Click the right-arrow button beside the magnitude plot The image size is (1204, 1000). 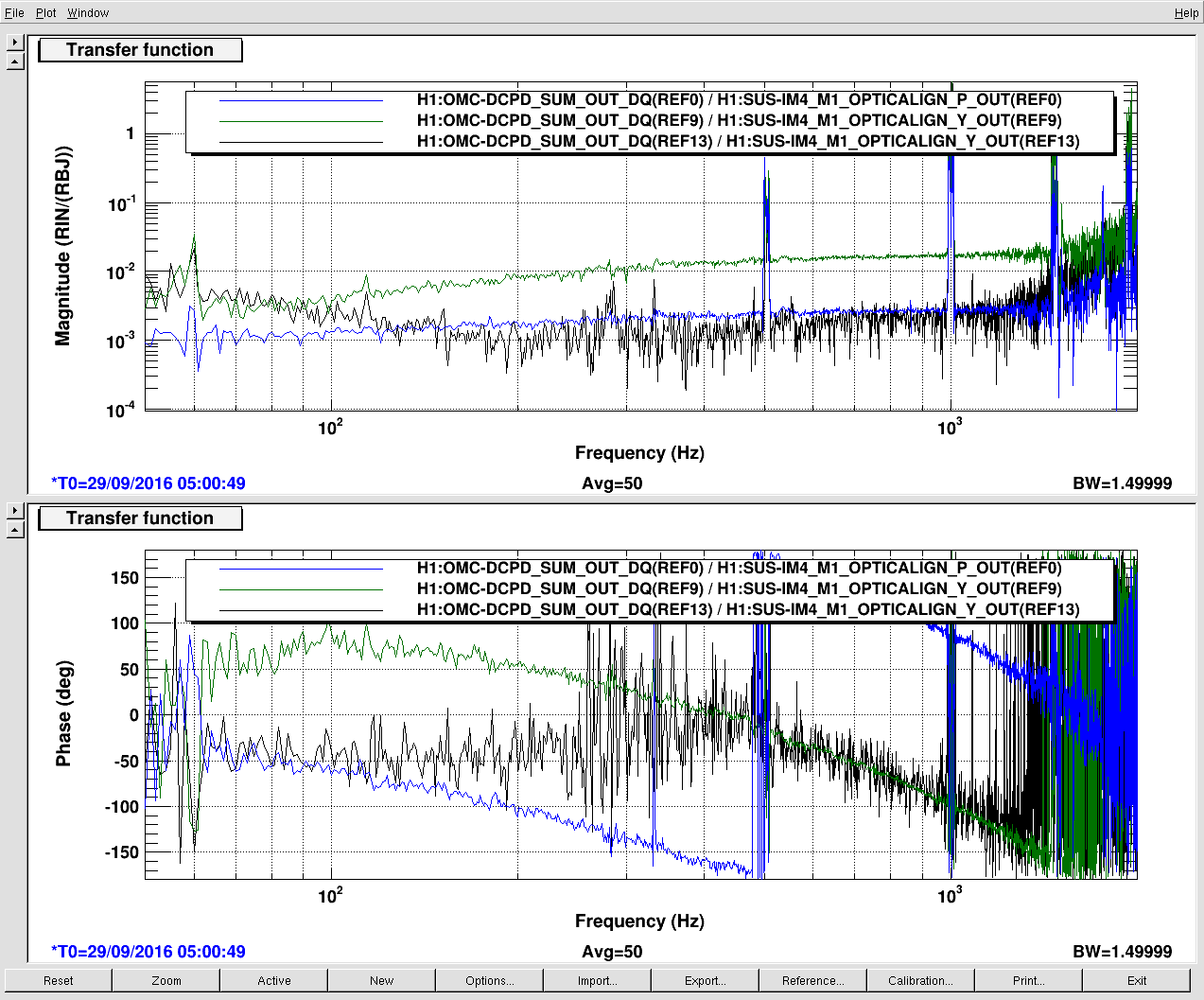[14, 43]
